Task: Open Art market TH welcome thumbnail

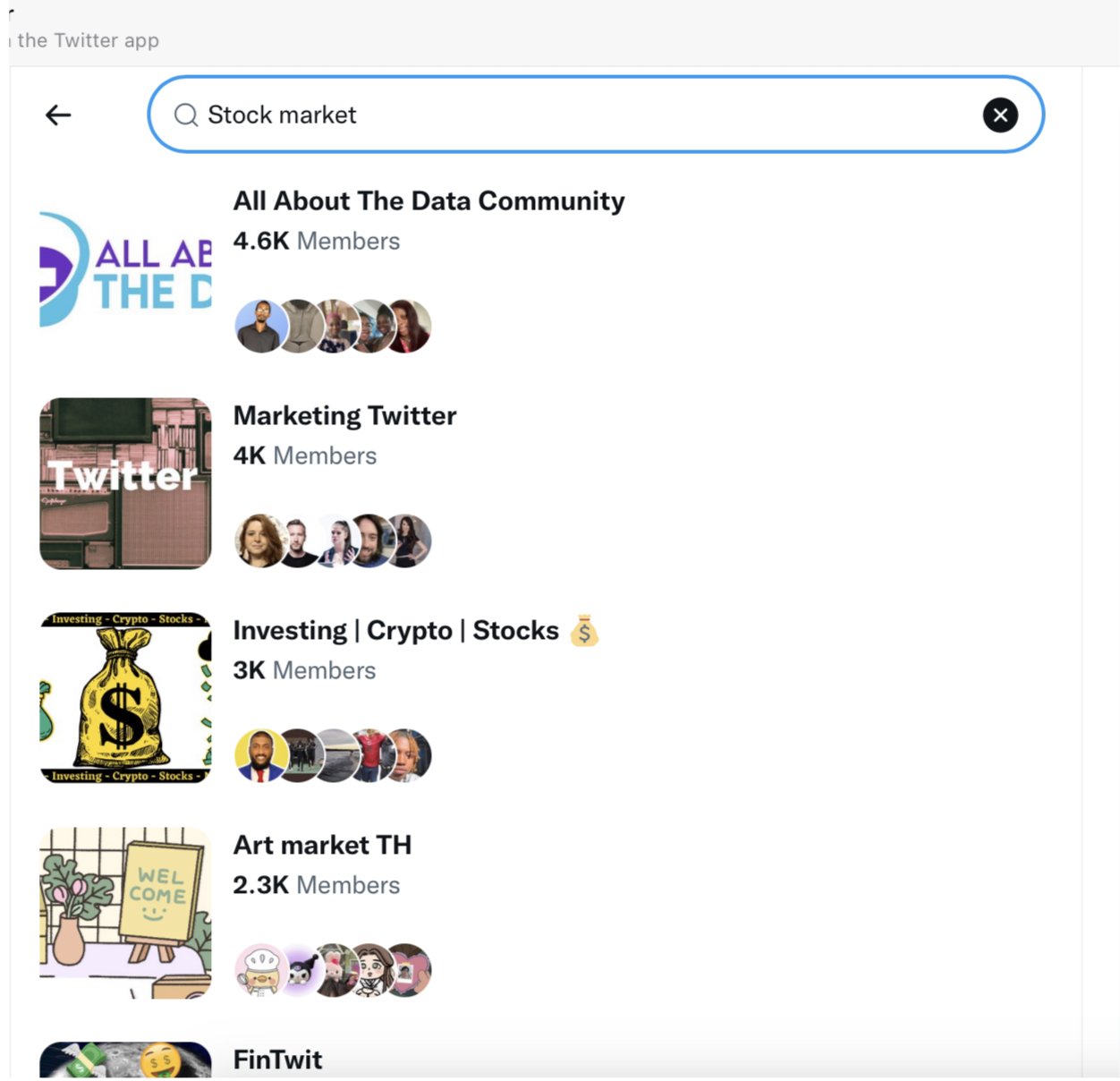Action: (125, 913)
